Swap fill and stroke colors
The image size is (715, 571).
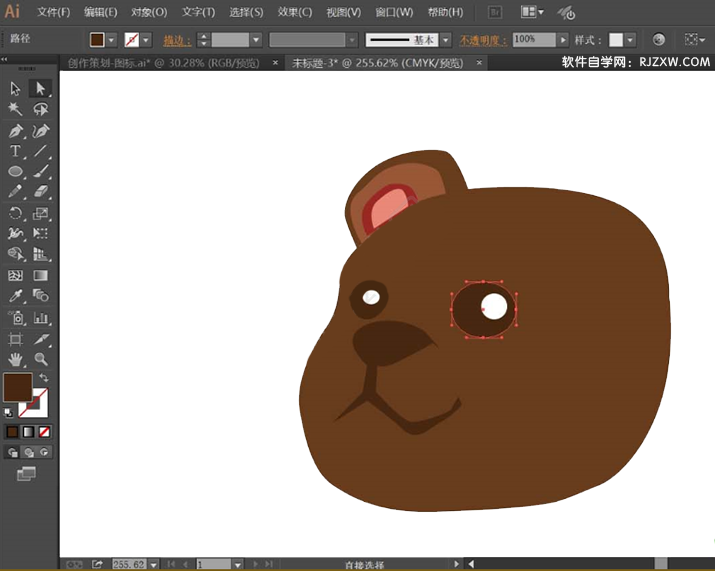43,377
